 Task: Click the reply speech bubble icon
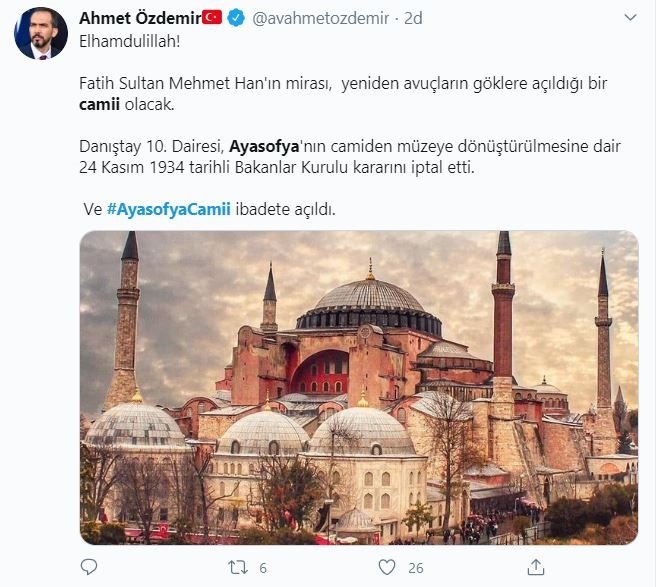point(89,567)
